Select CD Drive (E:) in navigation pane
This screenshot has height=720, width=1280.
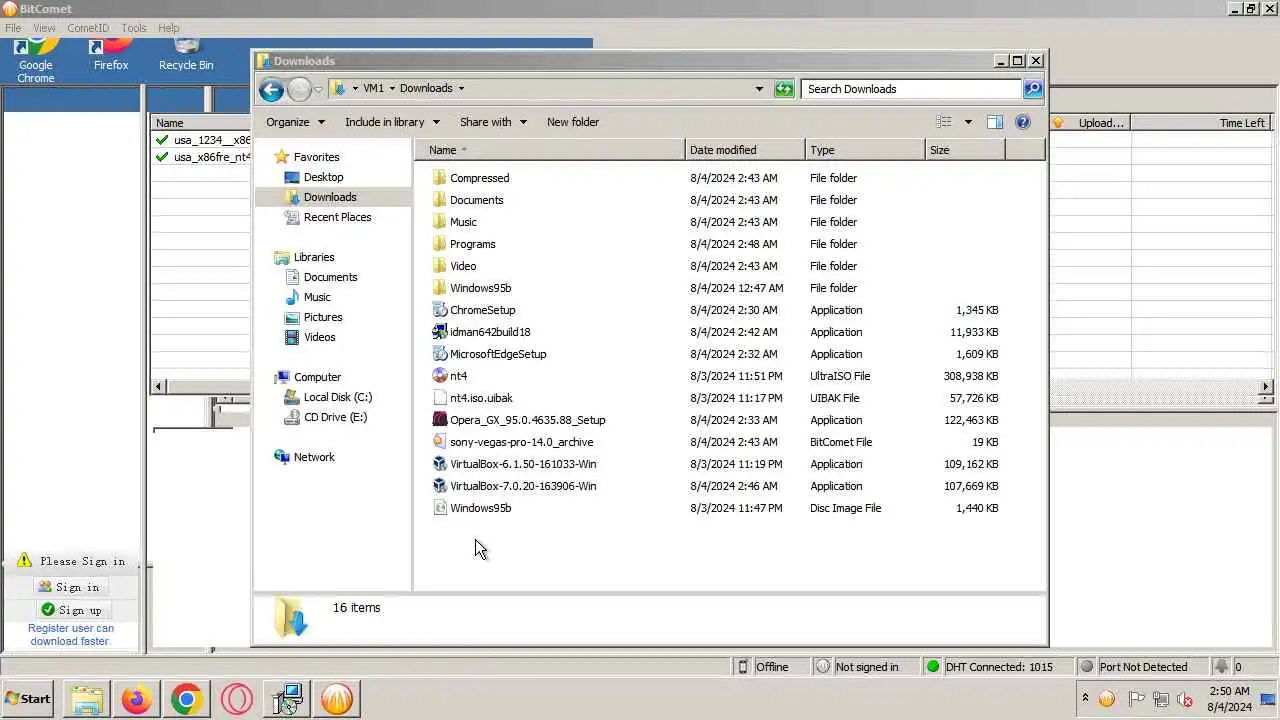[x=335, y=417]
